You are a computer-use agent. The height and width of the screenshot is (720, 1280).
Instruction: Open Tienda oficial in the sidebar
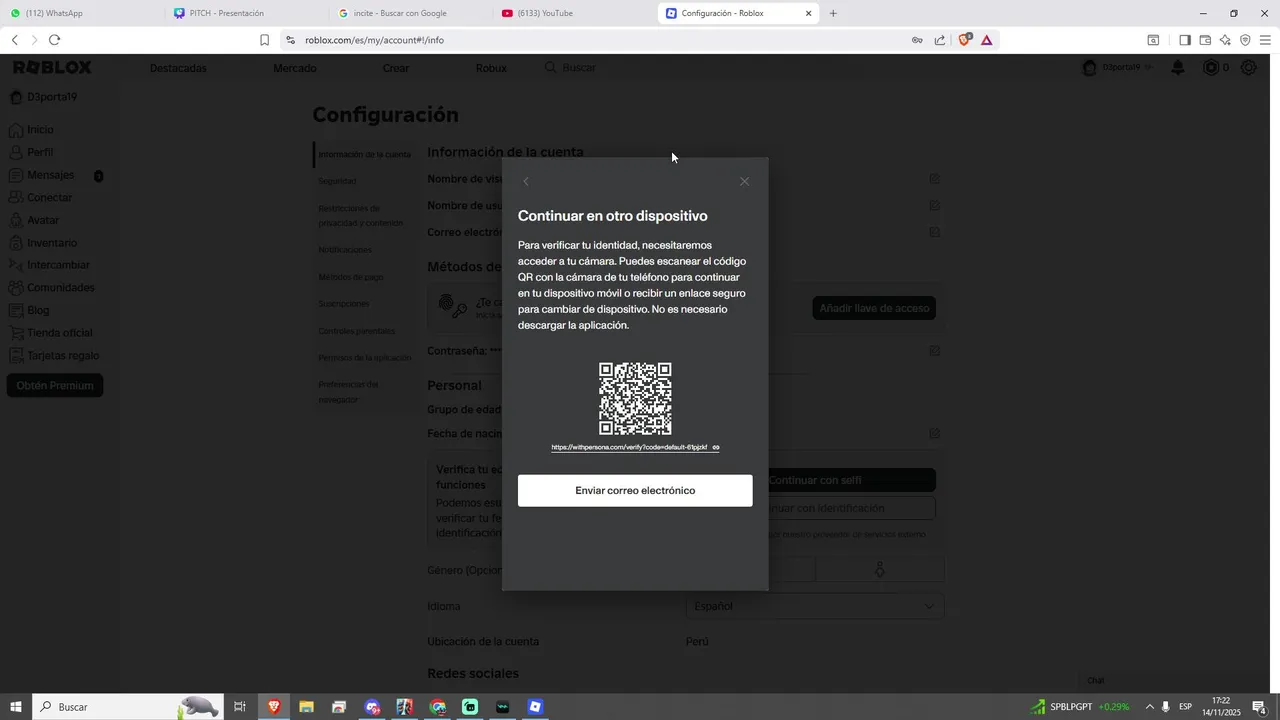coord(59,333)
